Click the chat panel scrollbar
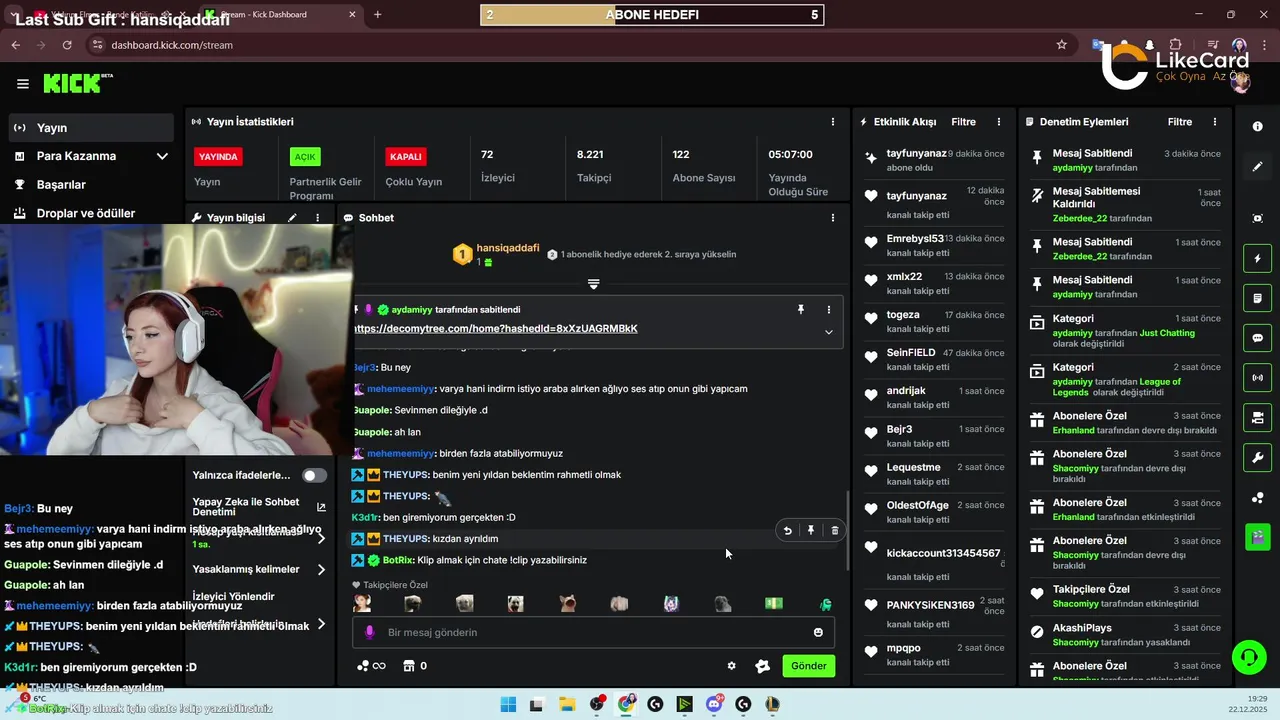The image size is (1280, 720). (x=848, y=531)
